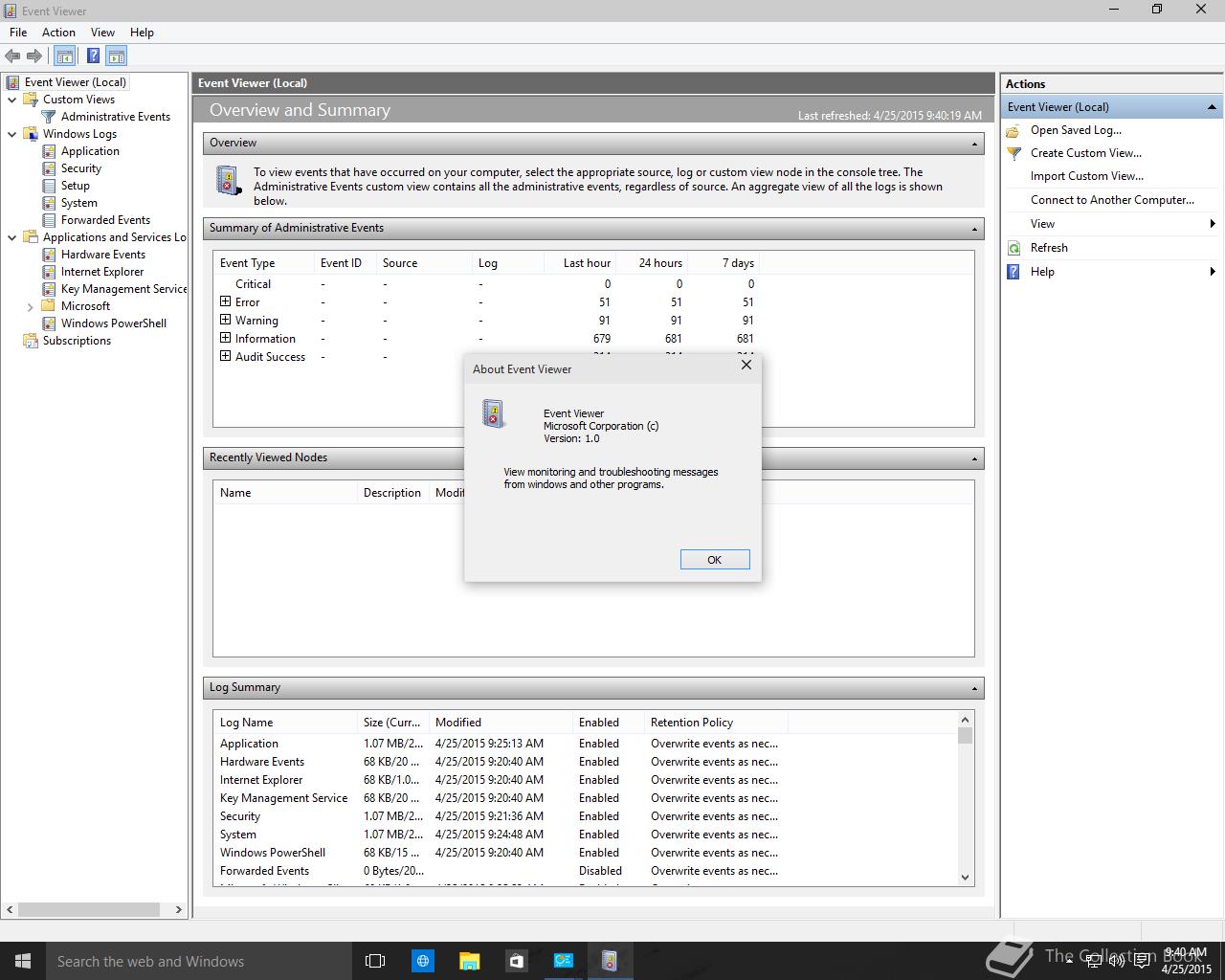Click the Back arrow toolbar icon
The height and width of the screenshot is (980, 1225).
[x=12, y=56]
